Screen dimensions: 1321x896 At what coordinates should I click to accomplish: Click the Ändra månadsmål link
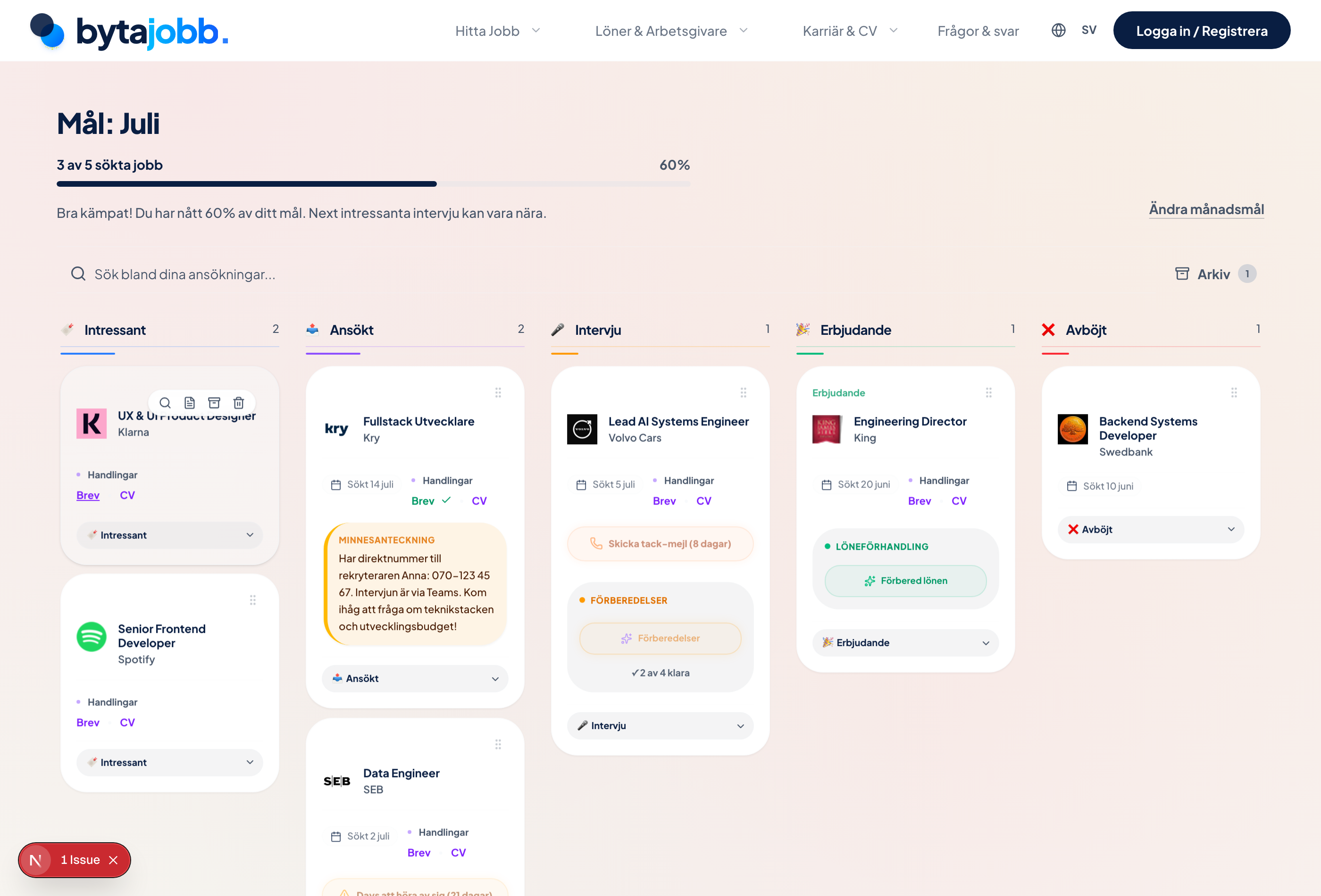tap(1206, 209)
